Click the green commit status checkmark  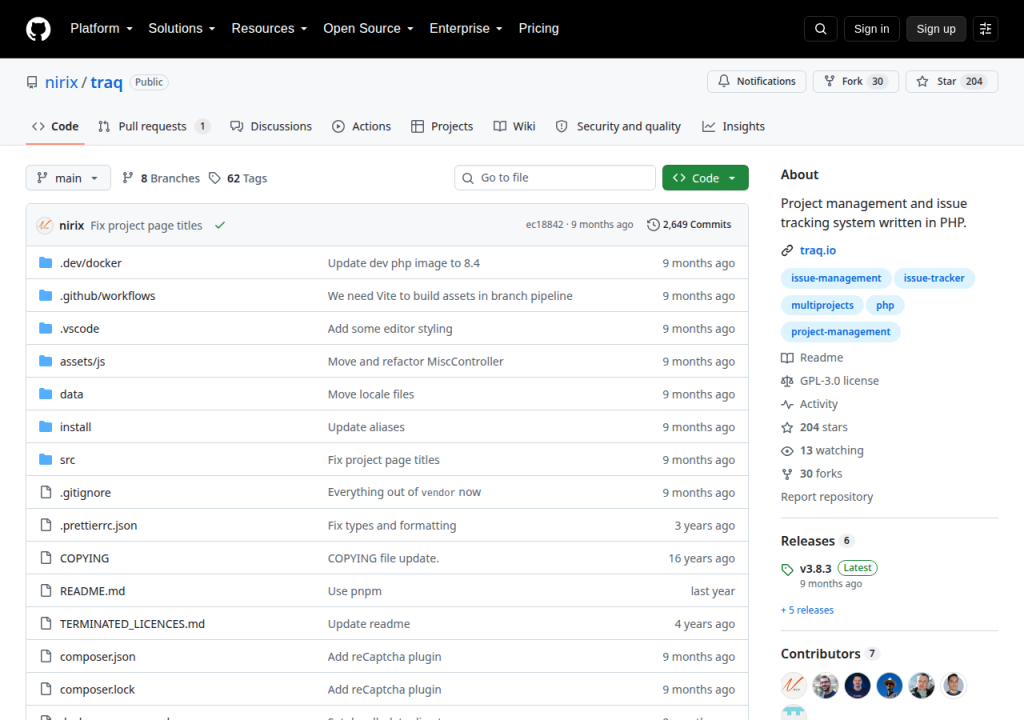click(x=220, y=225)
